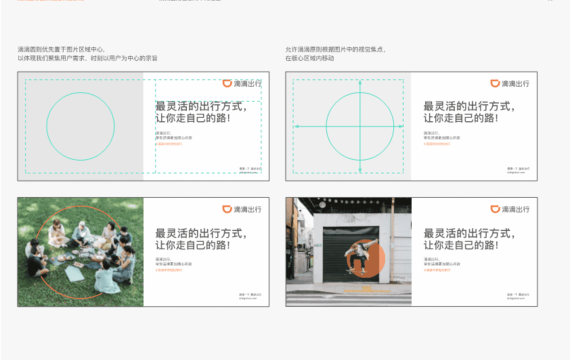Viewport: 570px width, 360px height.
Task: Click the small orange text line in the dashed-grid banner
Action: coord(169,144)
